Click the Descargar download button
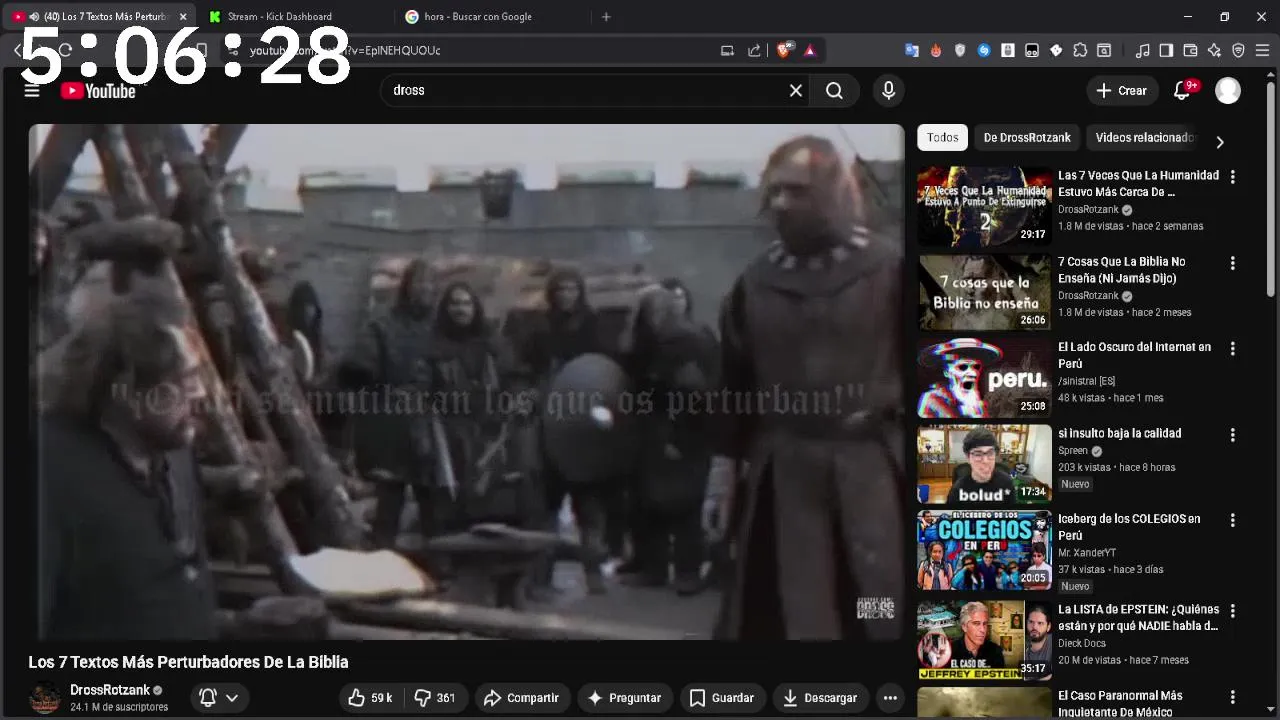Viewport: 1280px width, 720px height. [819, 698]
